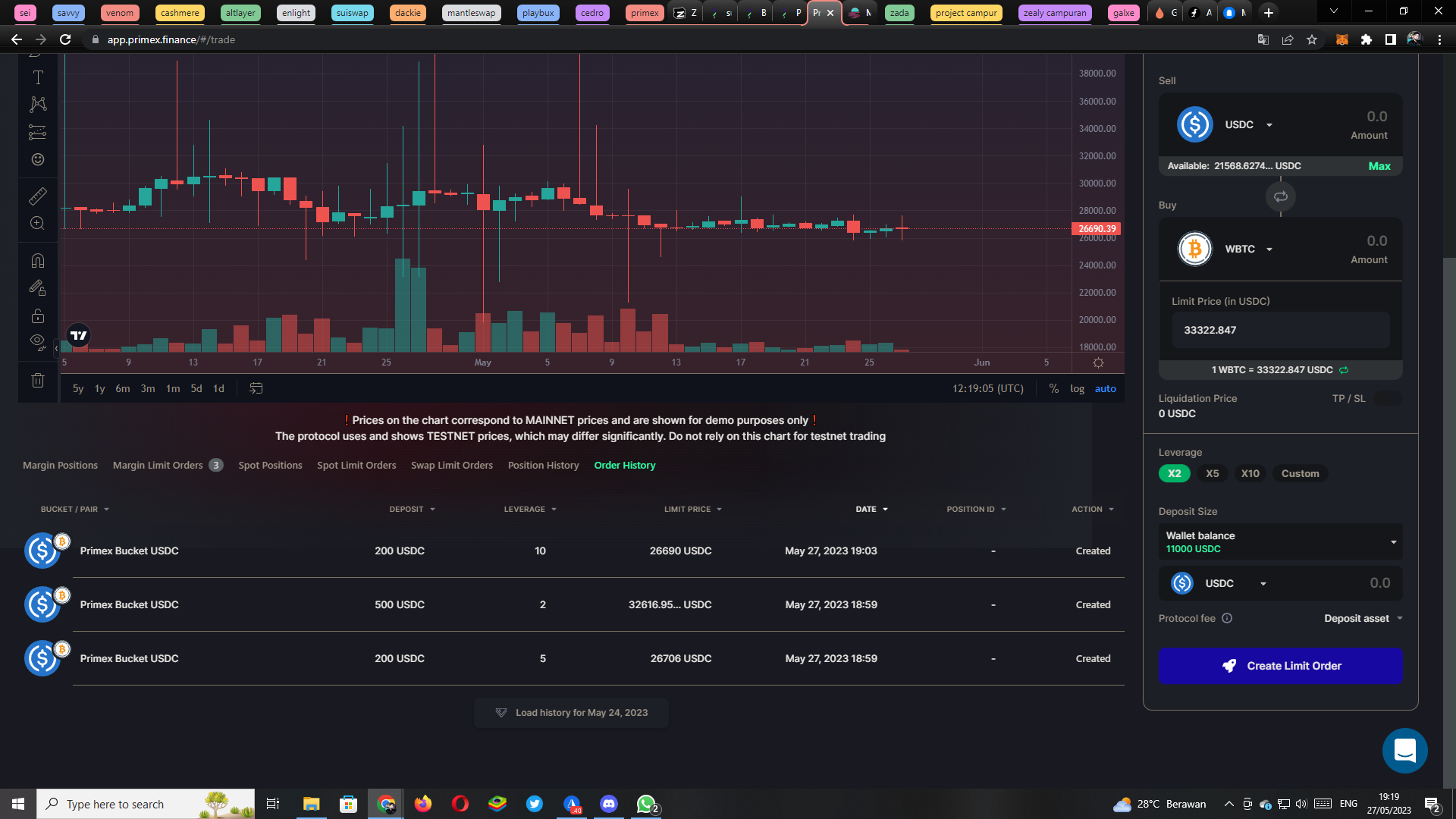The width and height of the screenshot is (1456, 819).
Task: Switch to Margin Positions tab
Action: [x=60, y=466]
